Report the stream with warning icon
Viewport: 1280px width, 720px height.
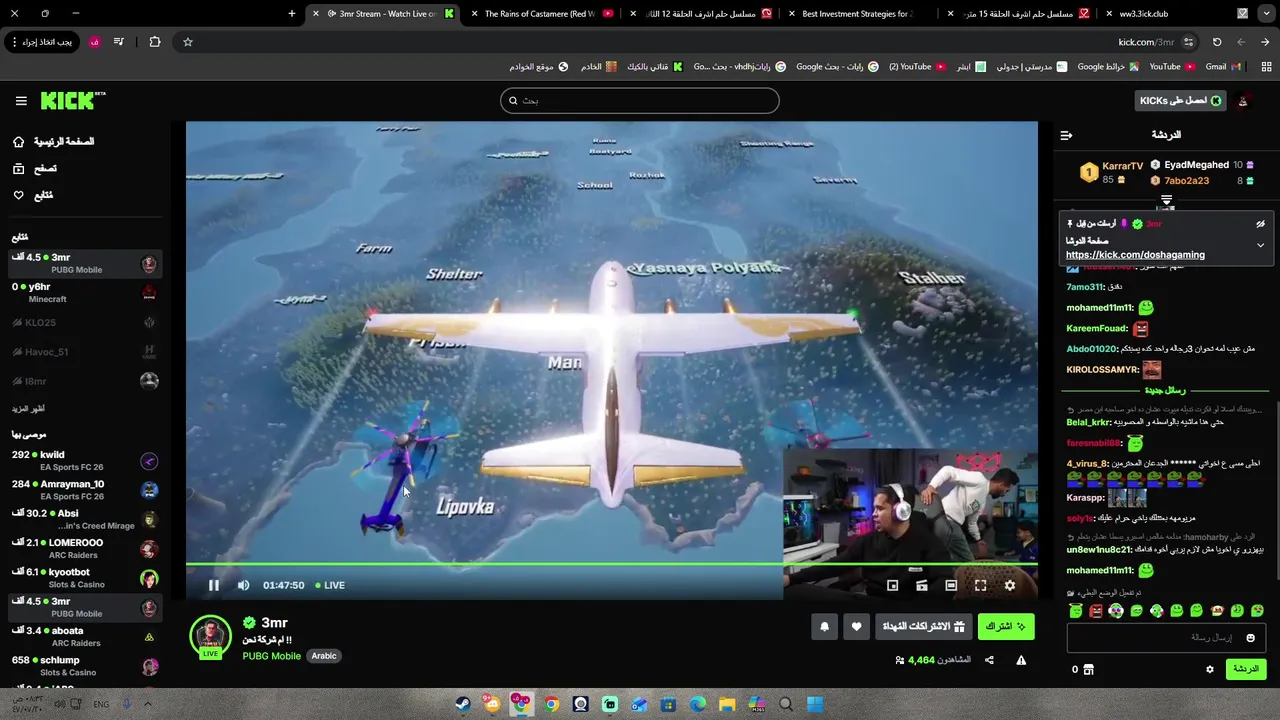[1021, 660]
